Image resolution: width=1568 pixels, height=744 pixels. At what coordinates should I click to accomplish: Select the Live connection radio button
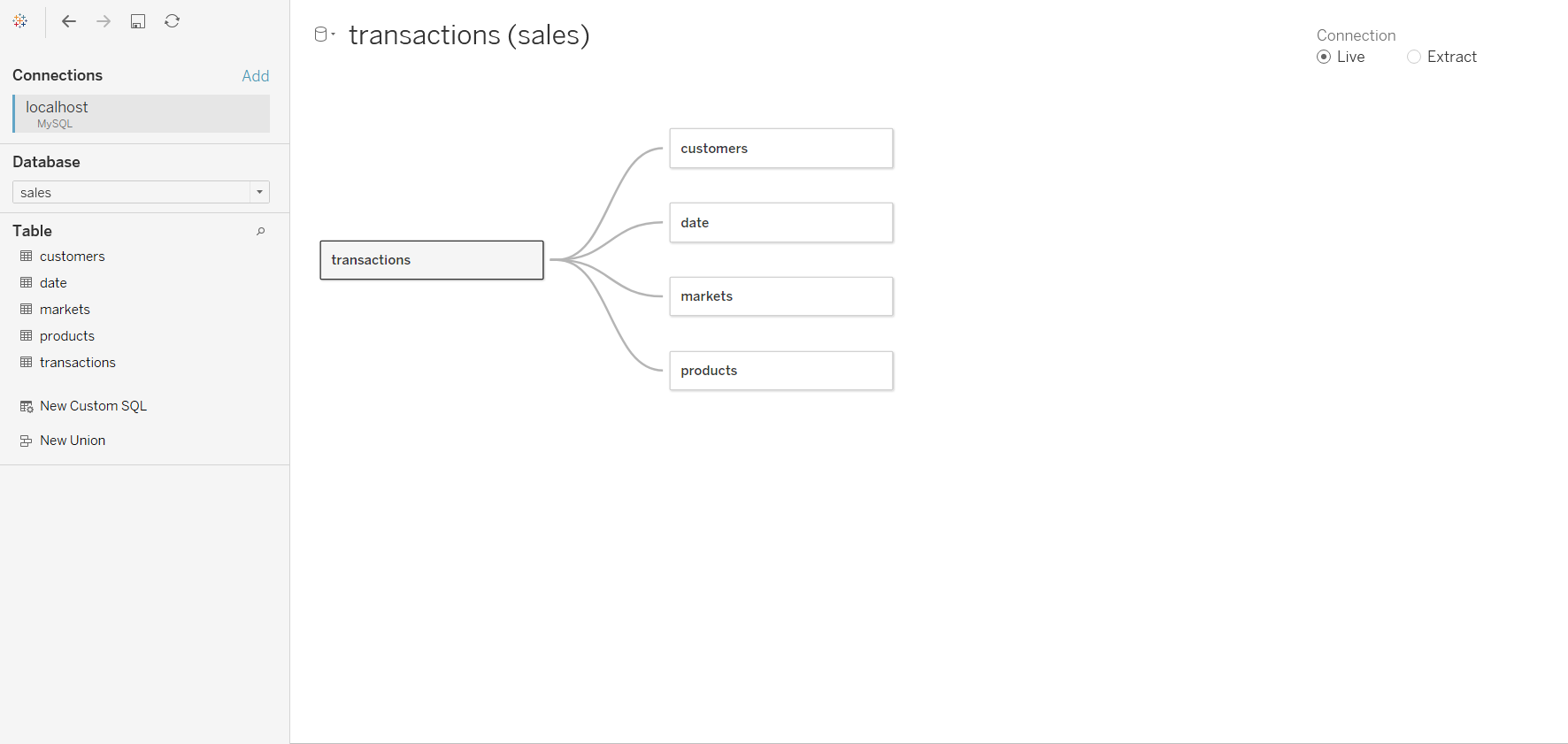[x=1324, y=57]
